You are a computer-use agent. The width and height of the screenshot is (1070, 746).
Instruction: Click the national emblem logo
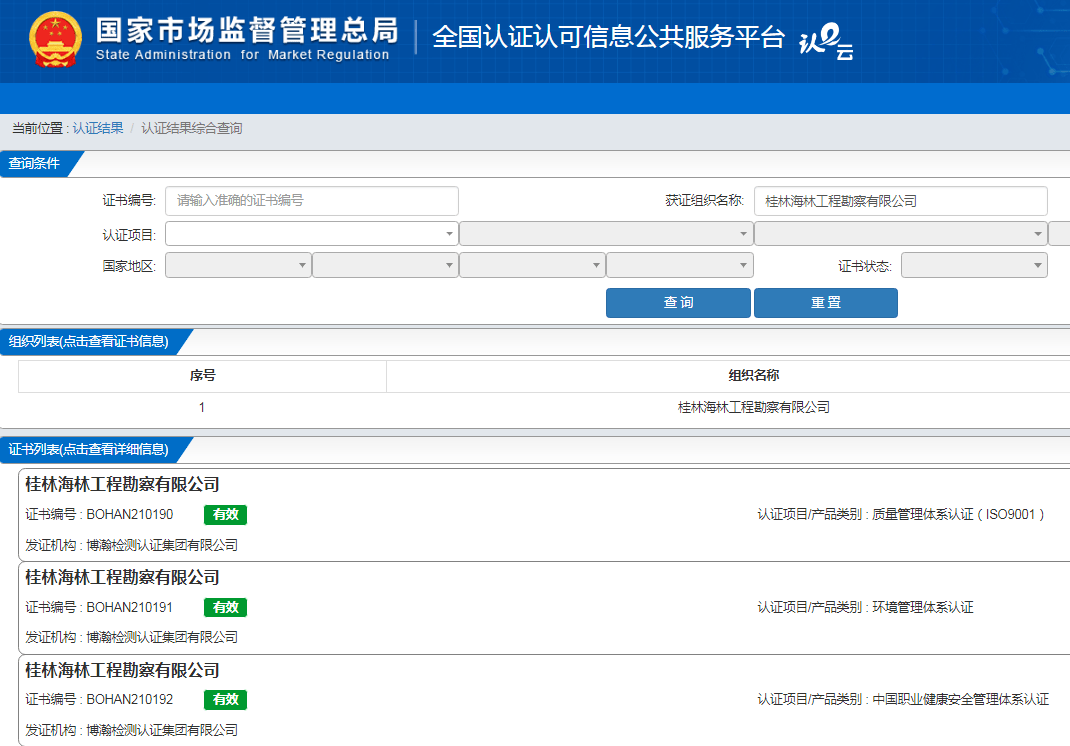tap(55, 40)
